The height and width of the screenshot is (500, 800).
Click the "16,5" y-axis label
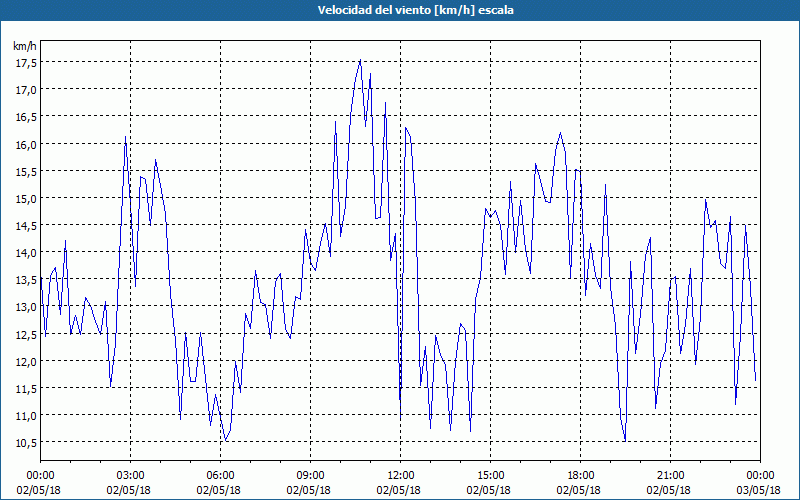point(26,117)
